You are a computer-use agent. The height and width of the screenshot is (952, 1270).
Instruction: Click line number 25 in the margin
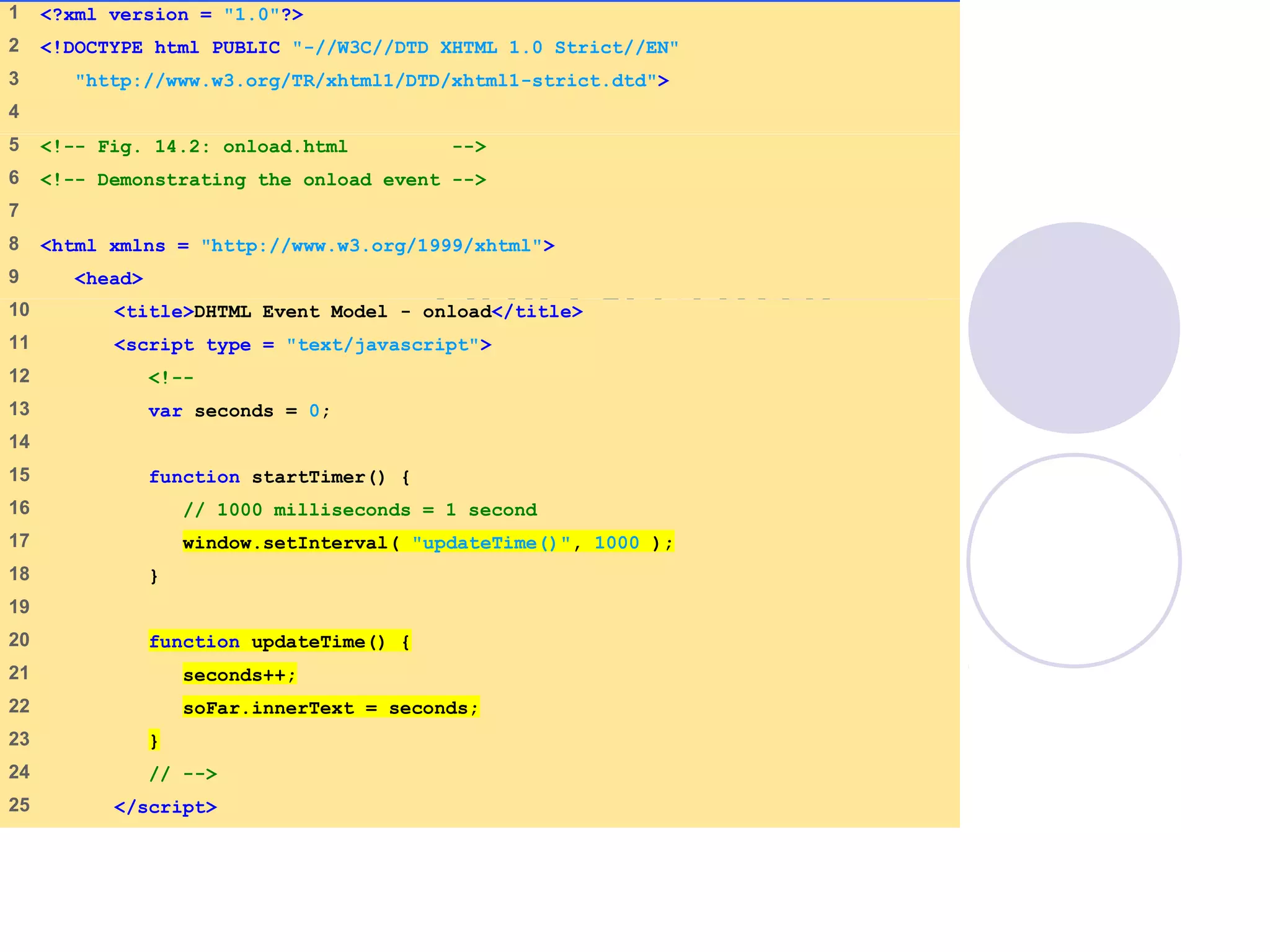19,805
